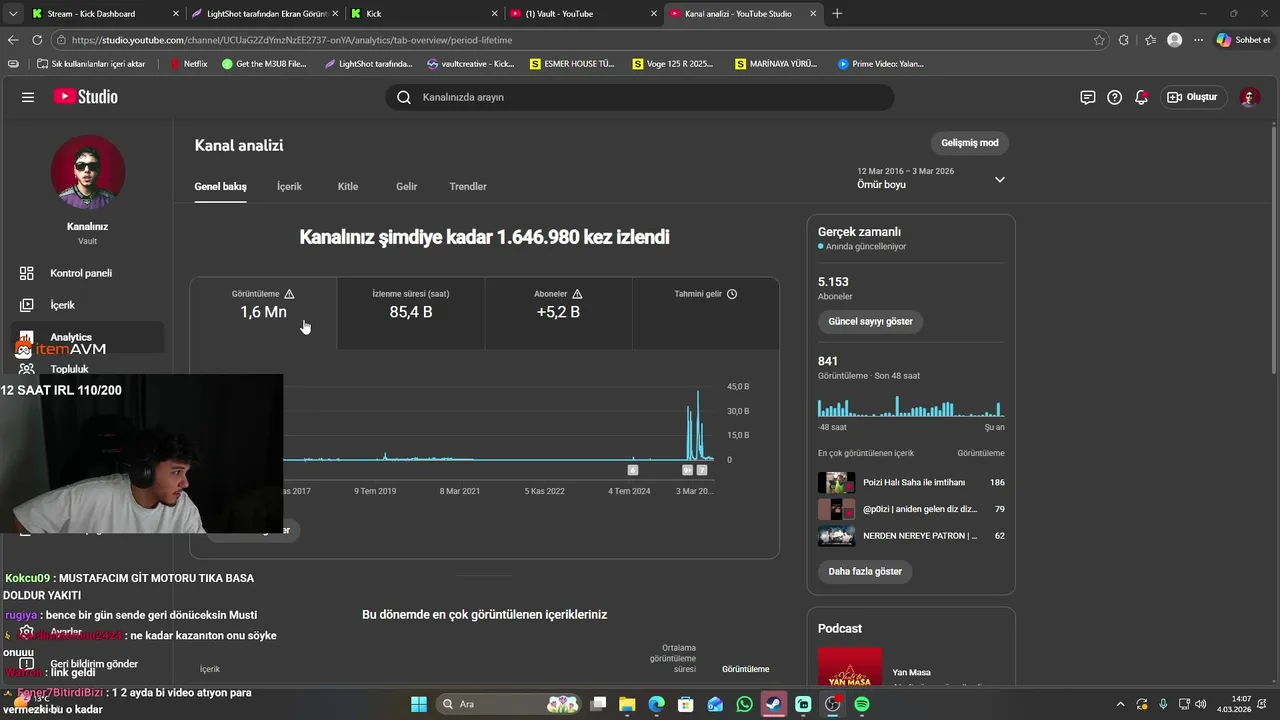Click the clock icon next to Tahmini gelir
This screenshot has width=1280, height=720.
click(732, 294)
